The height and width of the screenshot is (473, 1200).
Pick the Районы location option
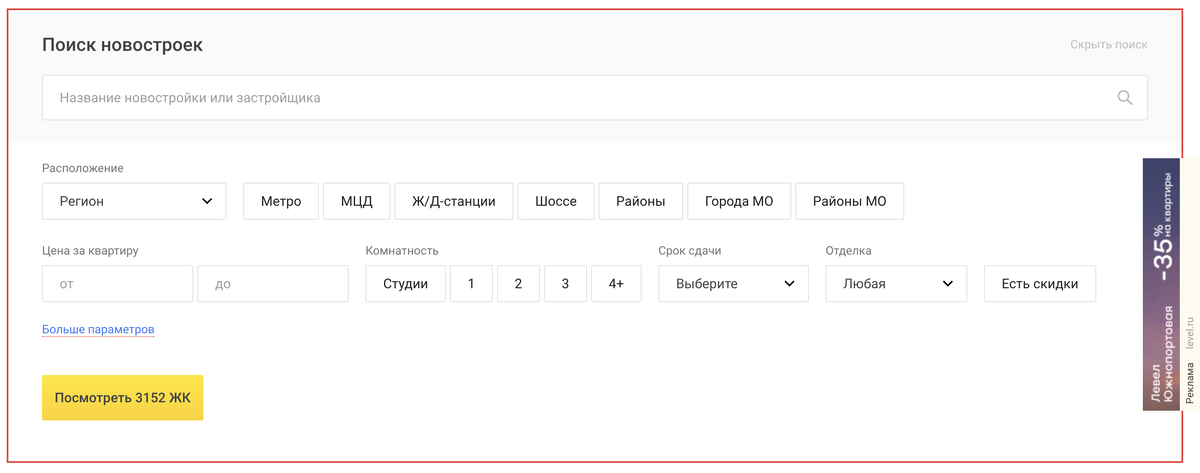pos(640,201)
